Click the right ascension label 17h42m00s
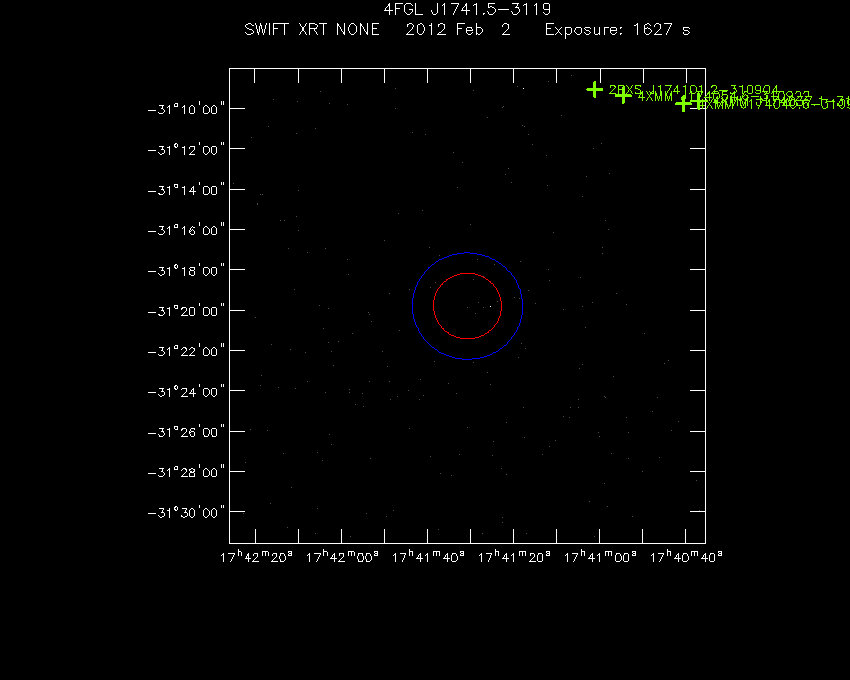This screenshot has width=850, height=680. 342,557
